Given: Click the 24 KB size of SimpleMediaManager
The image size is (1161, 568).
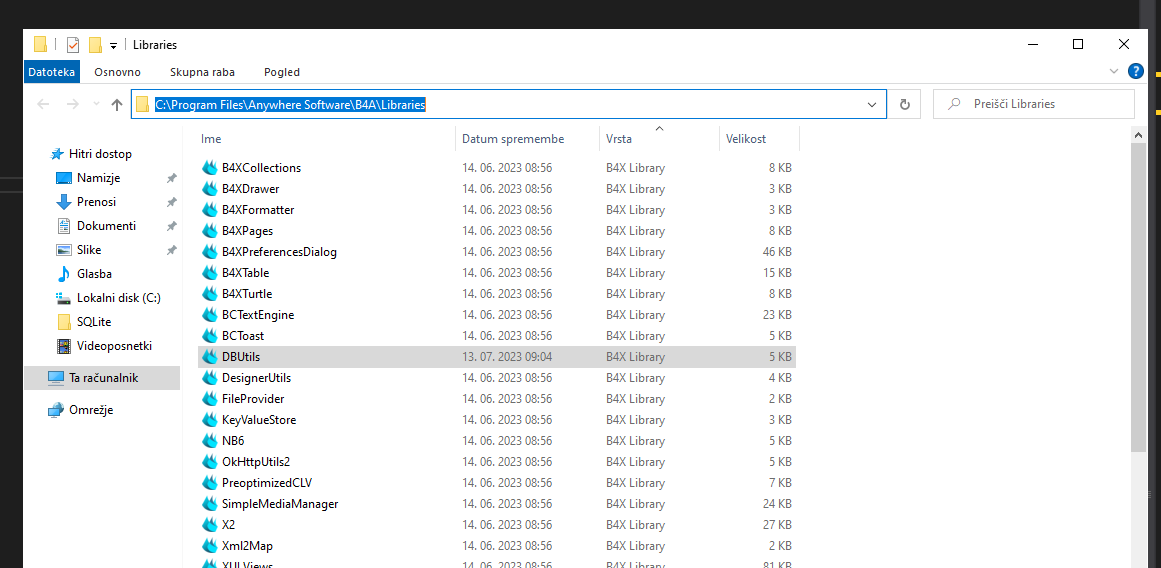Looking at the screenshot, I should pyautogui.click(x=777, y=504).
